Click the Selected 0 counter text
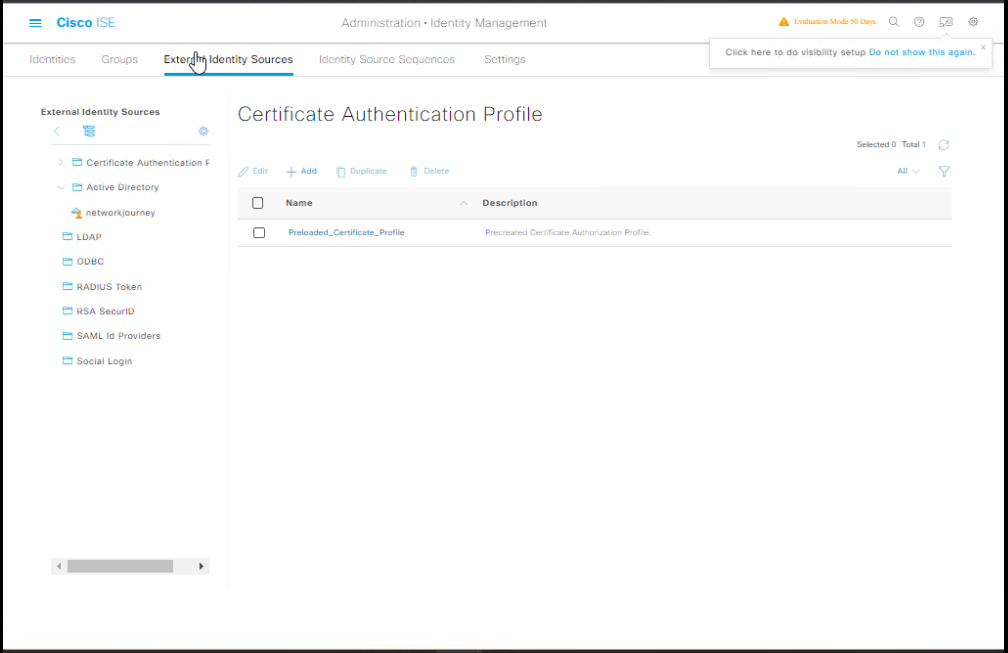This screenshot has height=653, width=1008. 876,145
